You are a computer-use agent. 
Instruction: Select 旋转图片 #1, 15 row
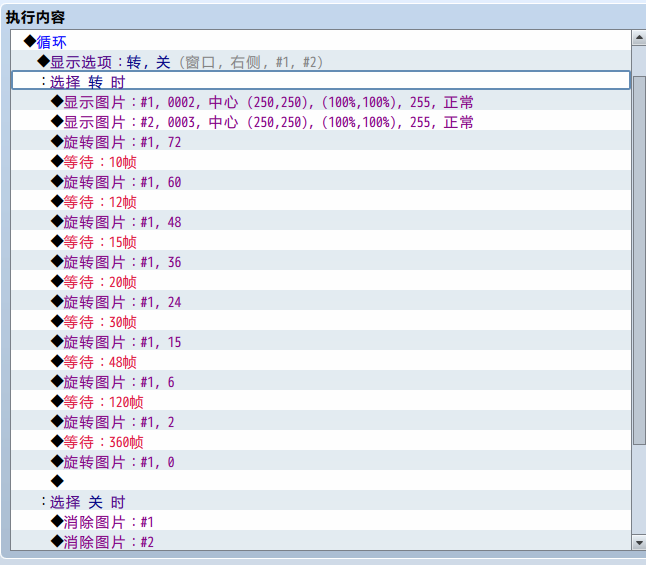coord(321,341)
